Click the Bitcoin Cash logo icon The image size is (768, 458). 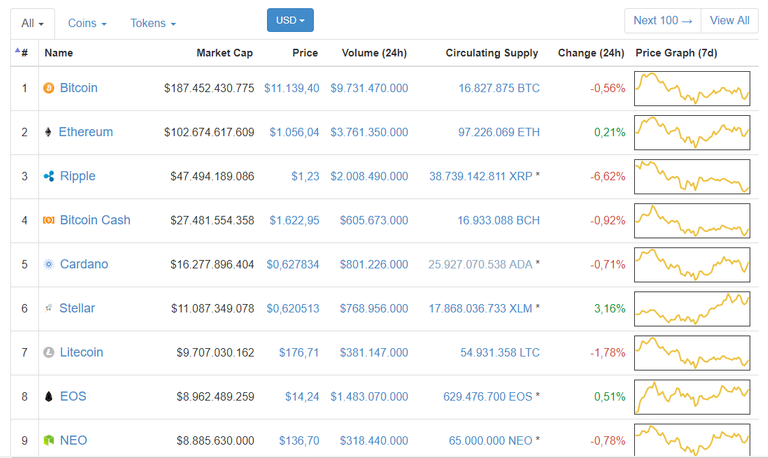[48, 220]
